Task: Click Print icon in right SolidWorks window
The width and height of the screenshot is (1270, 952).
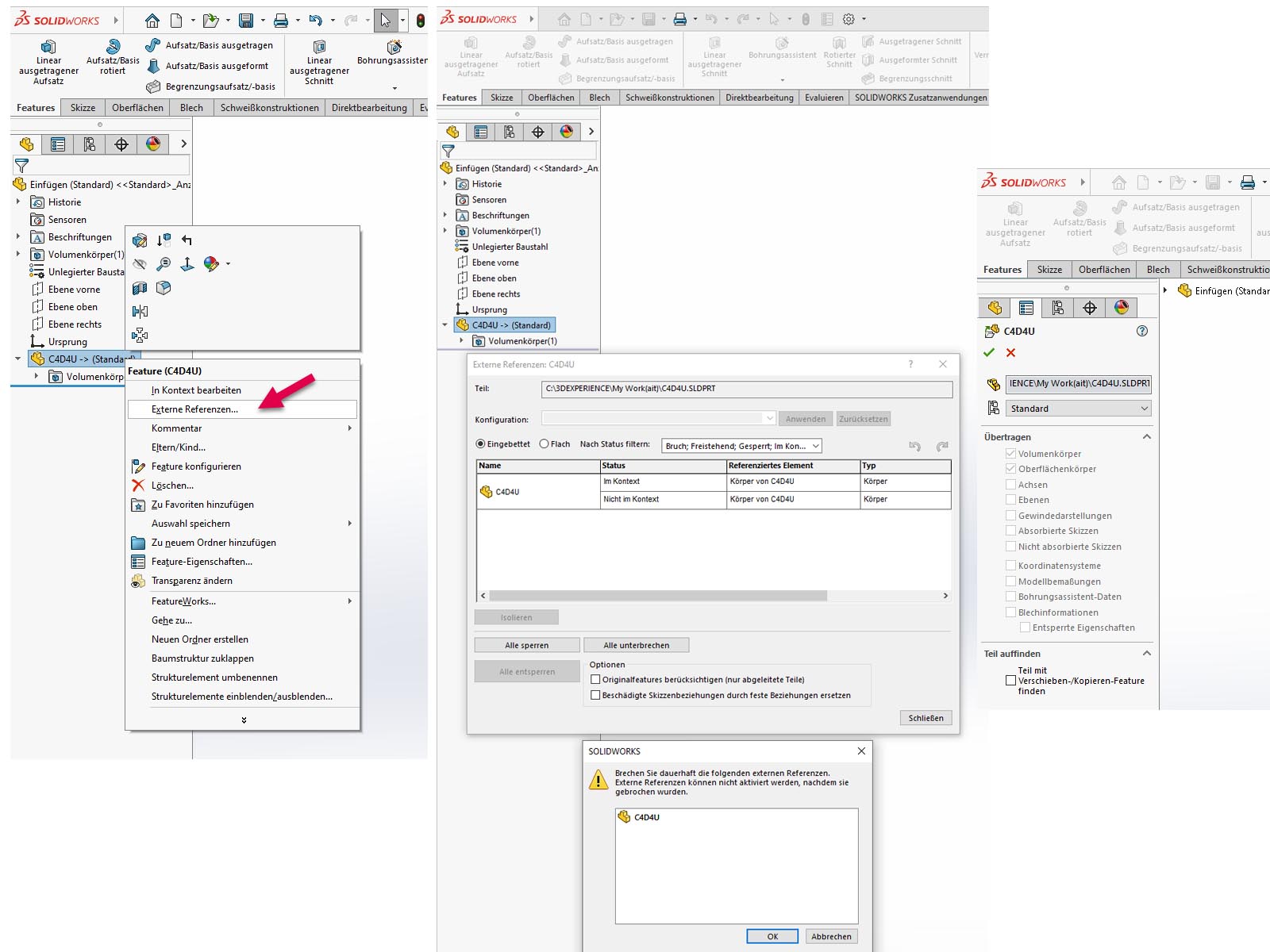Action: 1248,182
